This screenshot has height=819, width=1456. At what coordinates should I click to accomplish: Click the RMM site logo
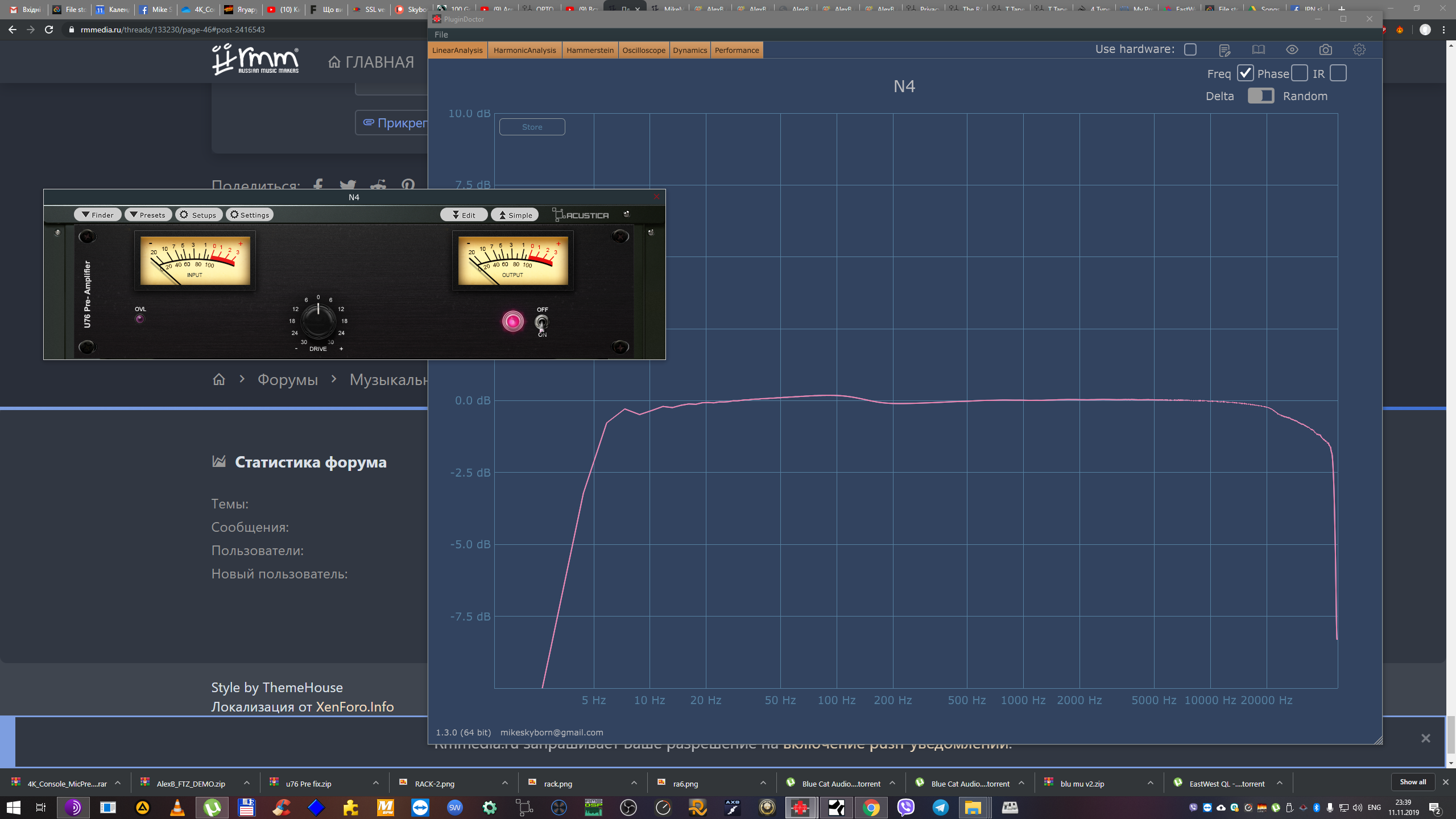(x=255, y=60)
